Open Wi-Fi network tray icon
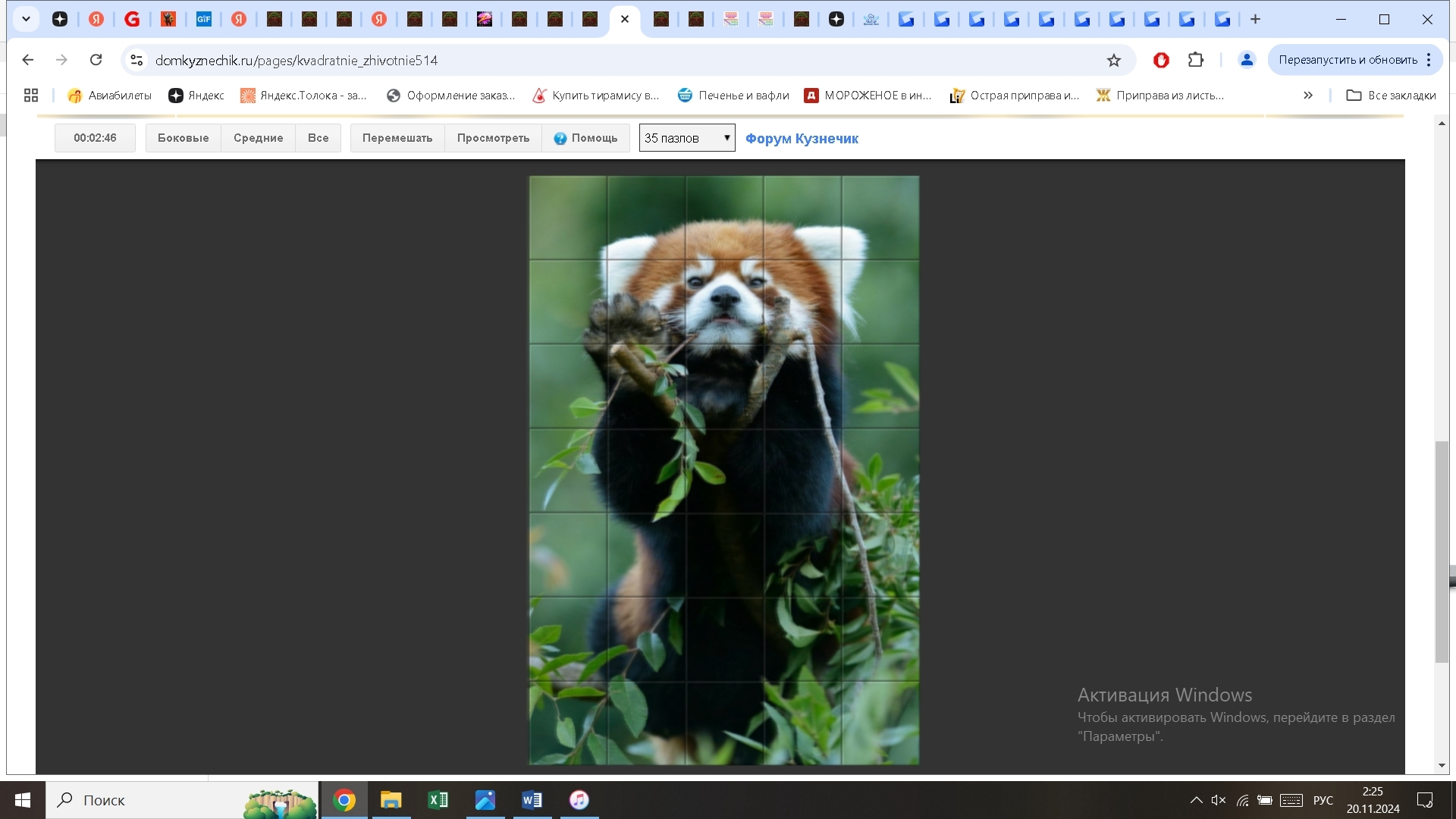Screen dimensions: 1456x819 pos(1242,800)
